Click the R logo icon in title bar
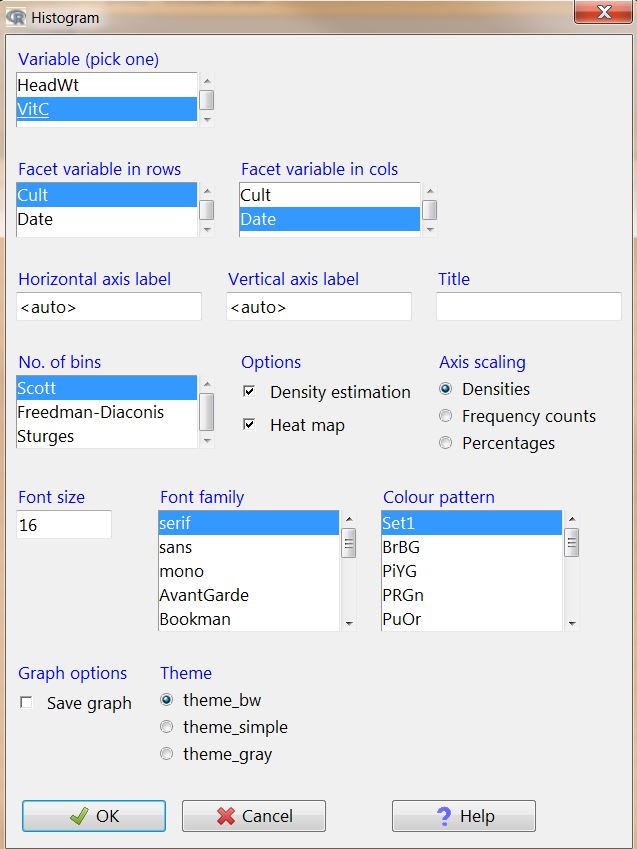 [x=15, y=17]
